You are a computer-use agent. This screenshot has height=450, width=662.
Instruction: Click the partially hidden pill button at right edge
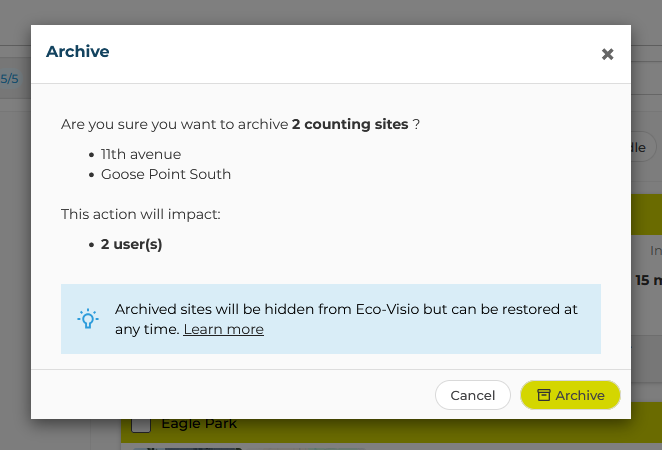click(643, 147)
